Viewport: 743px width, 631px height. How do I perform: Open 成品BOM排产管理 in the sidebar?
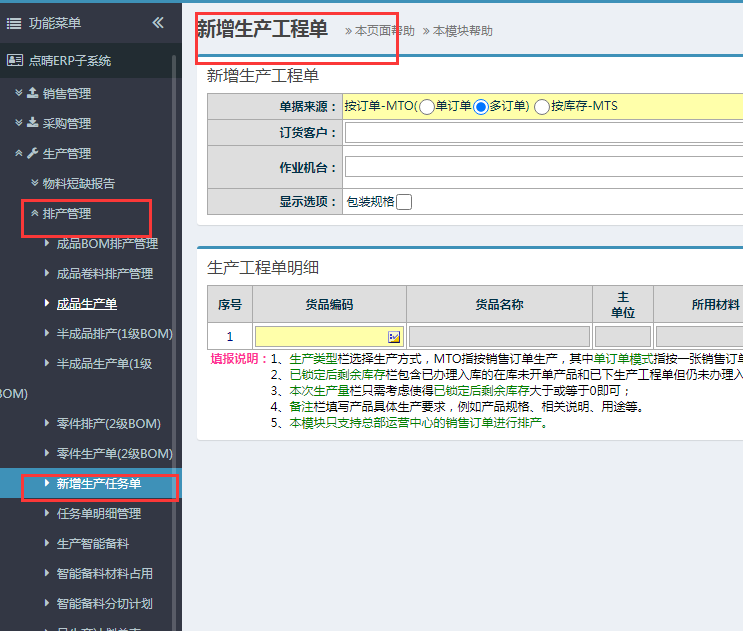point(107,244)
